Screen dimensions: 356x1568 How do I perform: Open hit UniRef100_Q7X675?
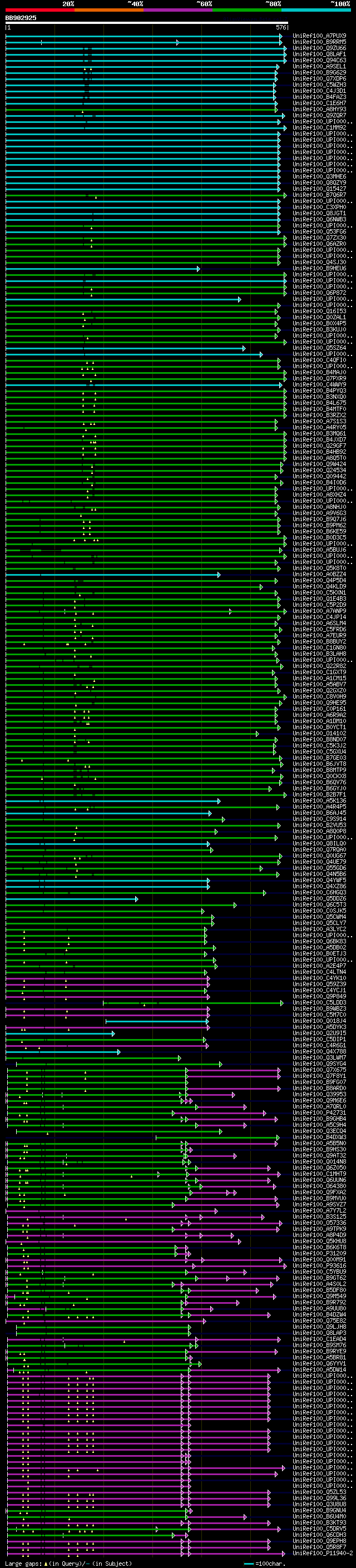[x=319, y=1070]
